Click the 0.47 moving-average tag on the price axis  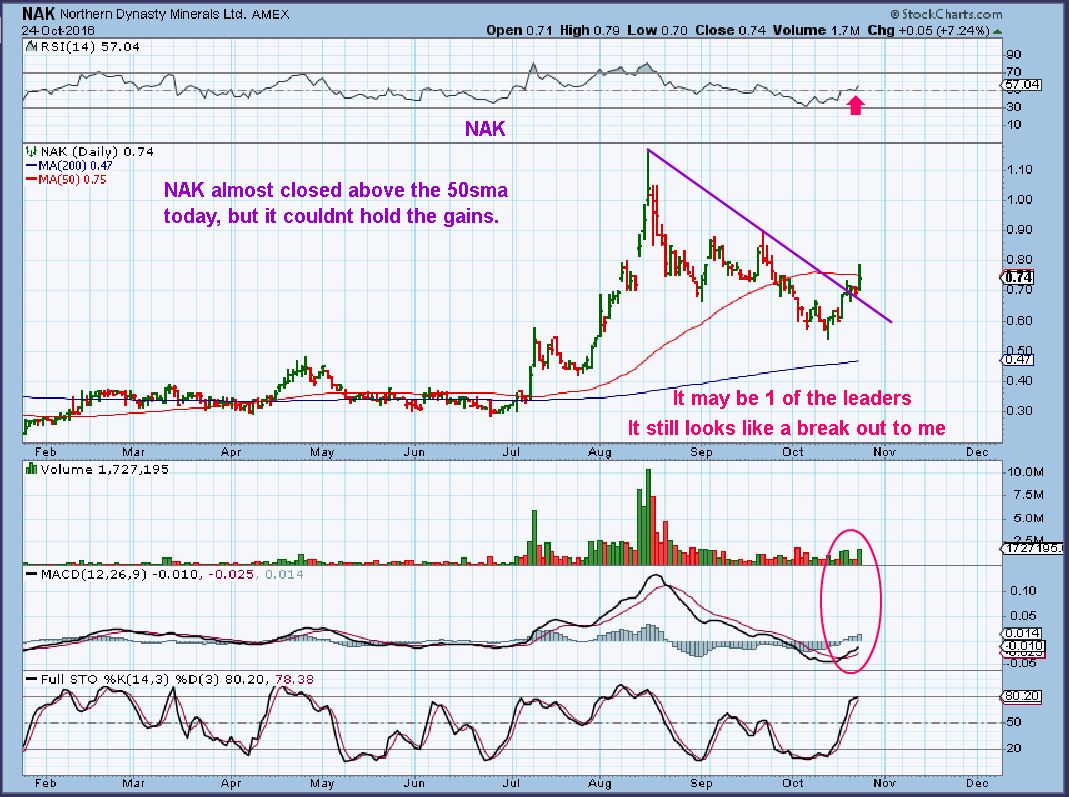[1019, 359]
